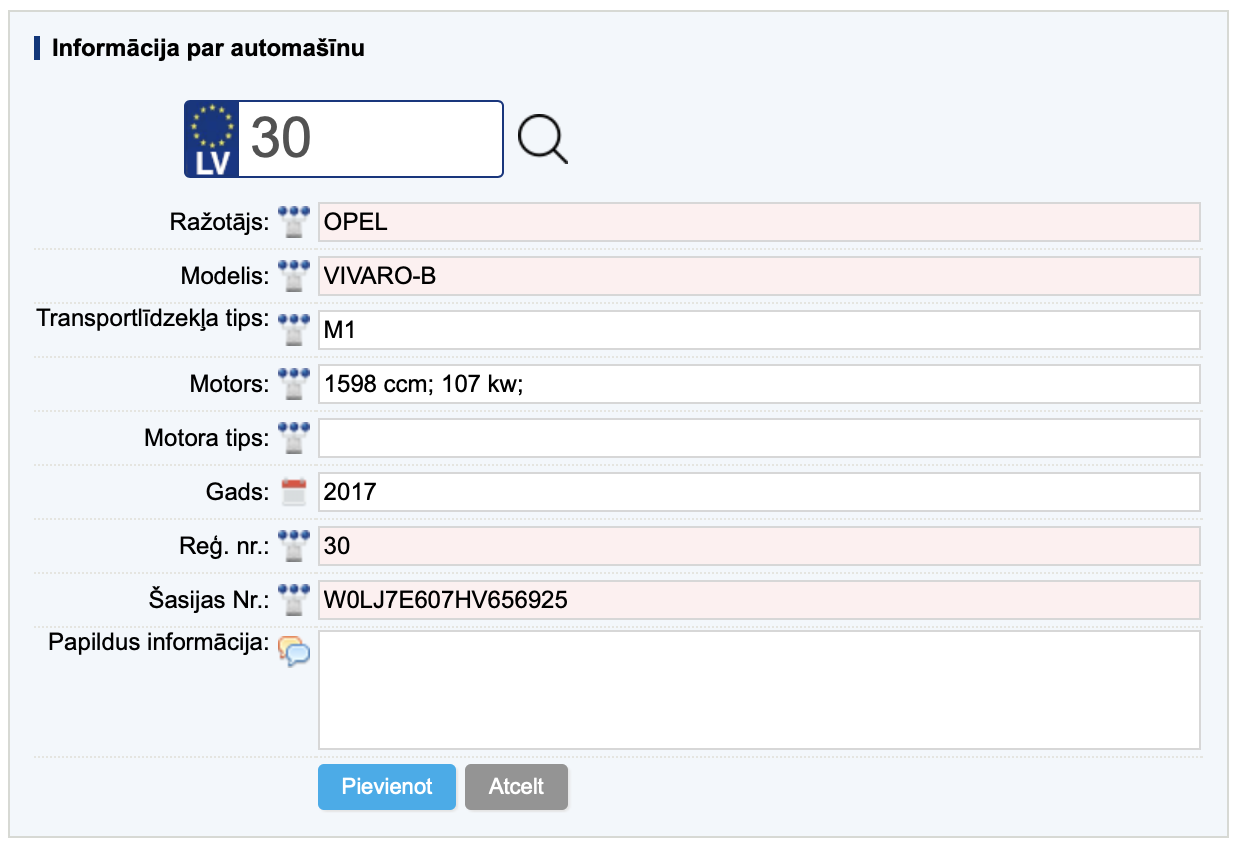Click the Informācija par automašīnu heading

click(208, 48)
